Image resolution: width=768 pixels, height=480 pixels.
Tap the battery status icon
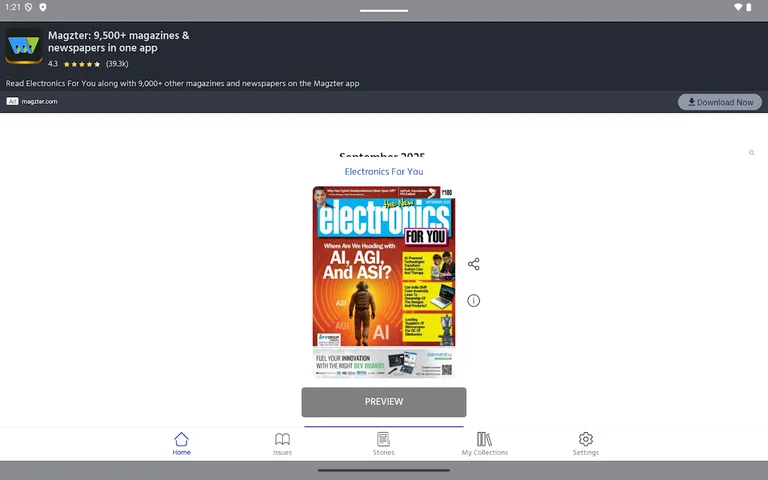[x=748, y=7]
